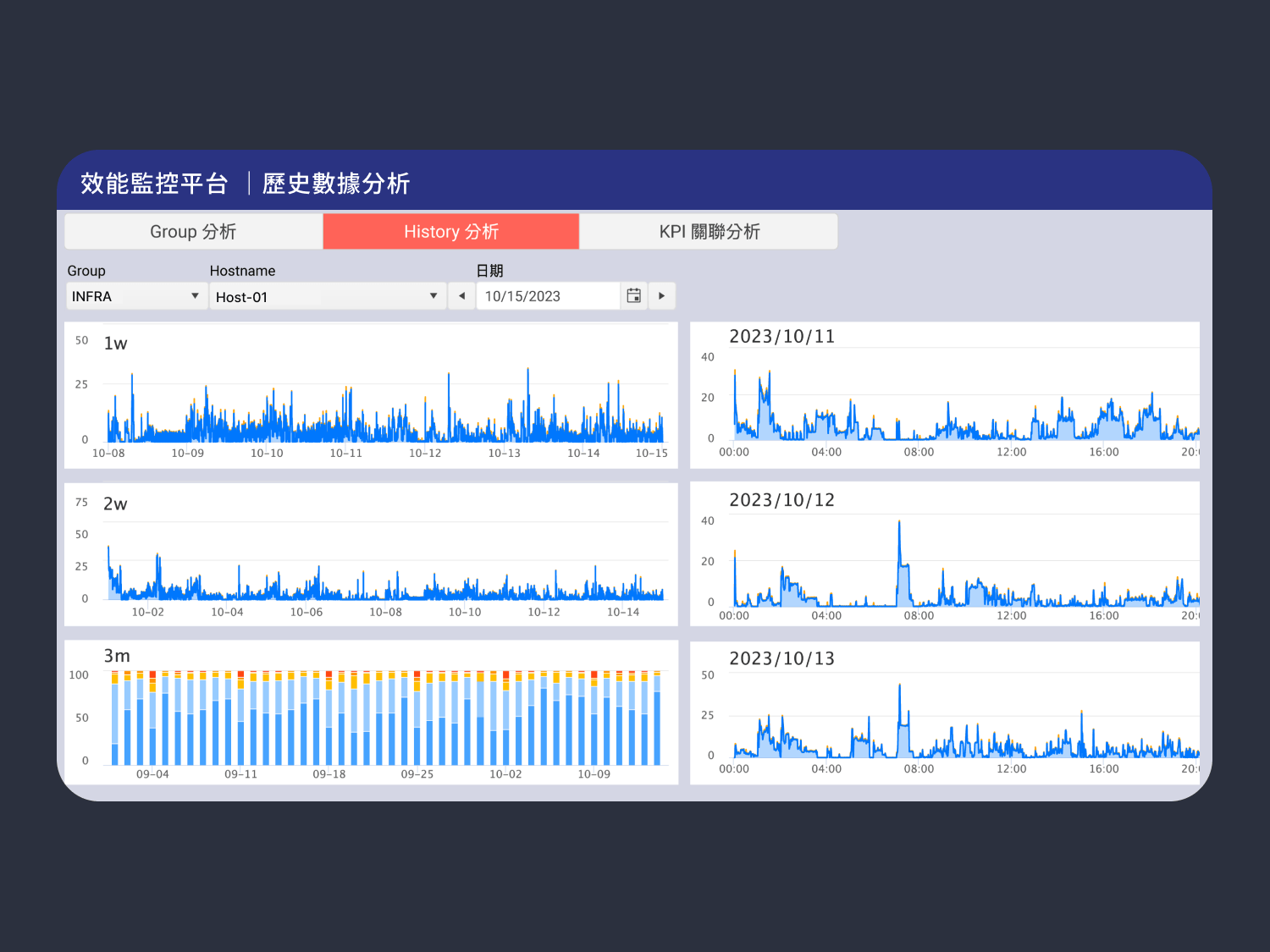1270x952 pixels.
Task: Open the calendar date picker icon
Action: pyautogui.click(x=633, y=296)
